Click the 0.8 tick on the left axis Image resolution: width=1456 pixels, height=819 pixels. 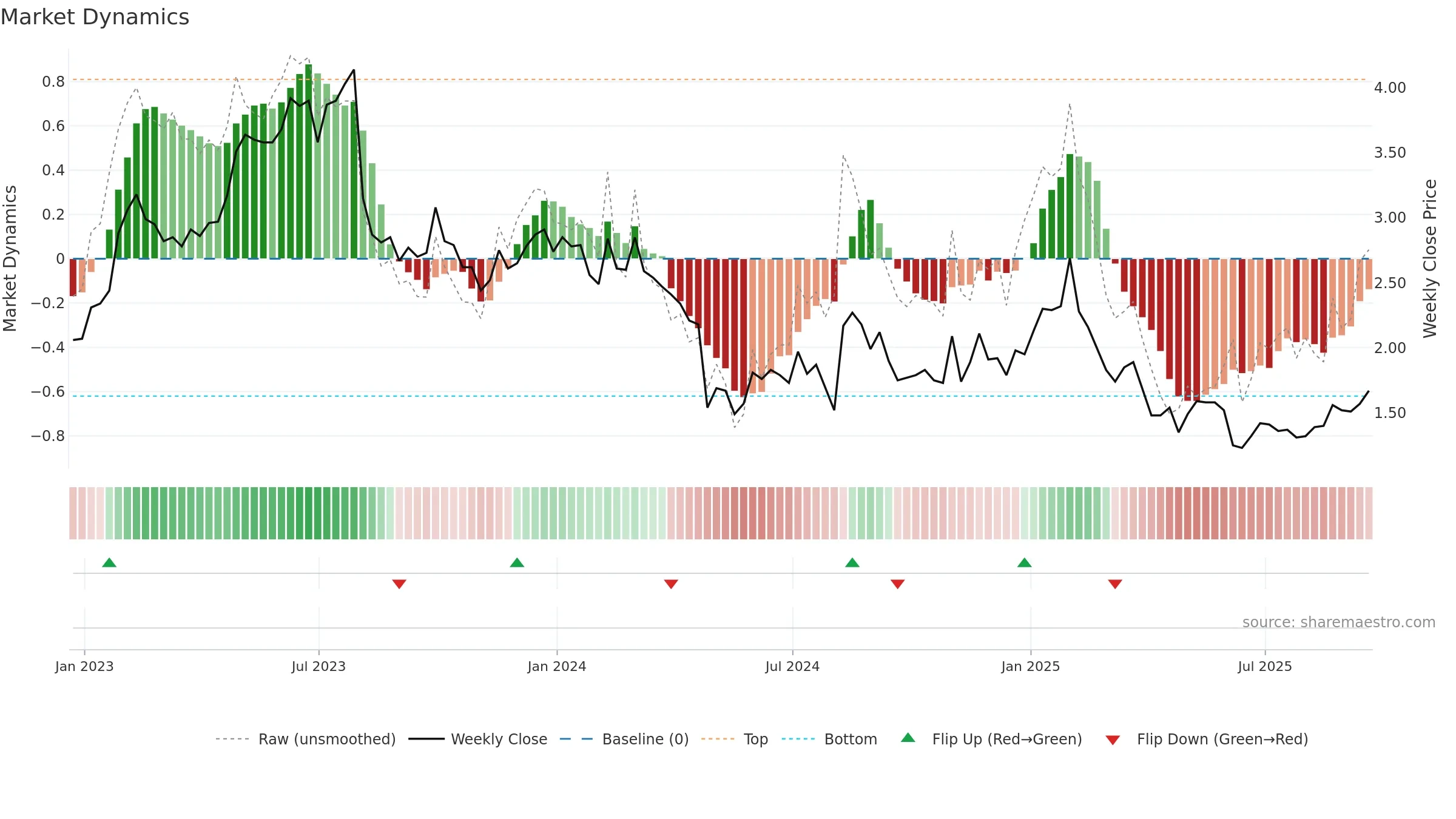pyautogui.click(x=53, y=82)
